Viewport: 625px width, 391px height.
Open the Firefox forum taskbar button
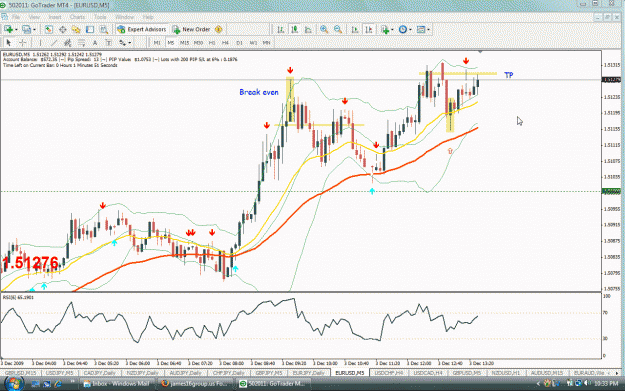click(195, 384)
